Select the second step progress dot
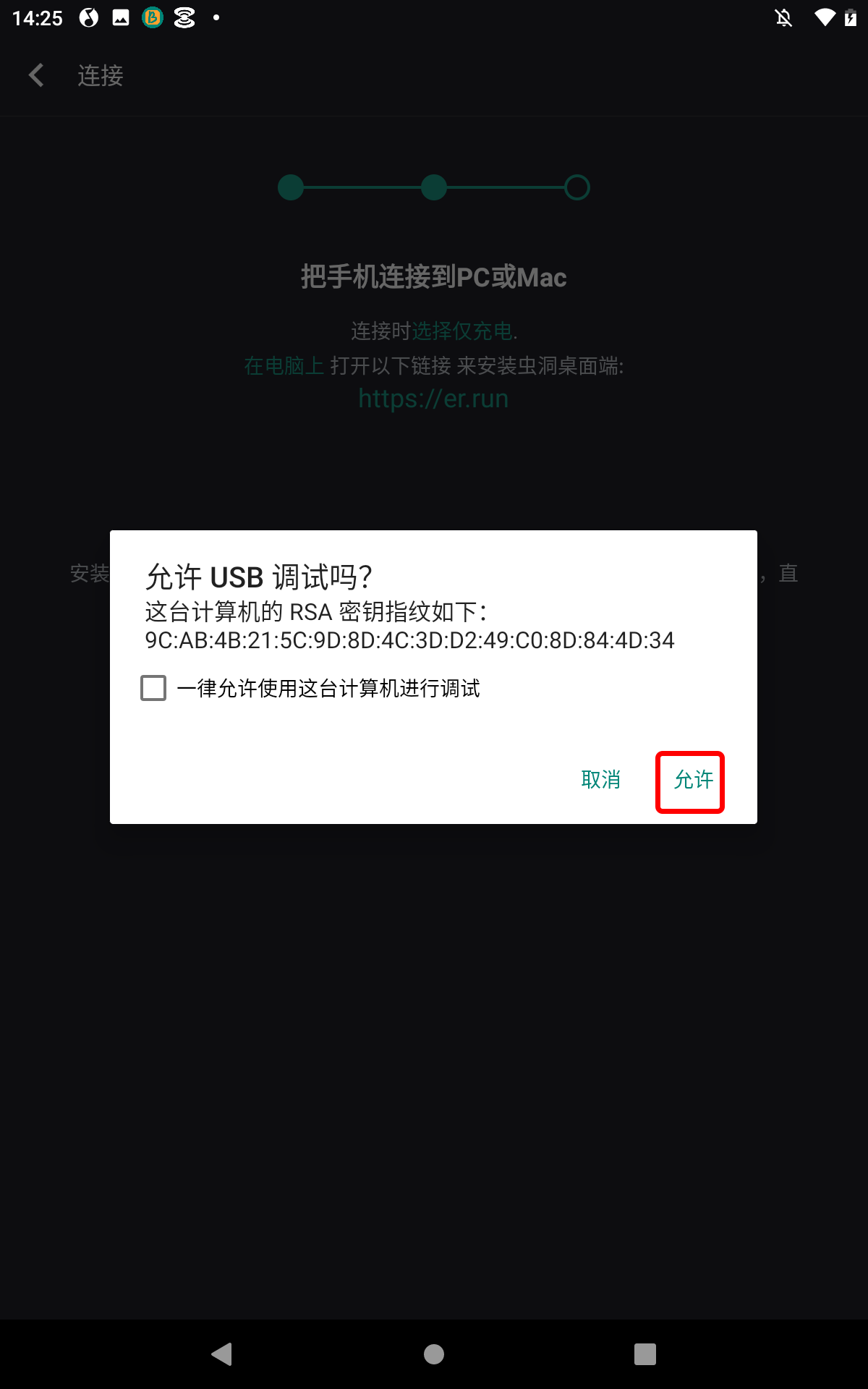The image size is (868, 1389). point(434,187)
